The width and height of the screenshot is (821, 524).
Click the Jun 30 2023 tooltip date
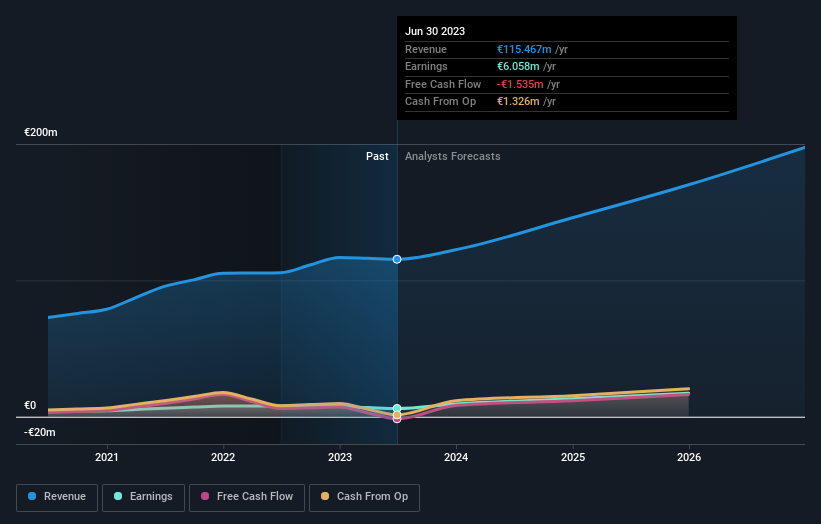click(x=435, y=31)
